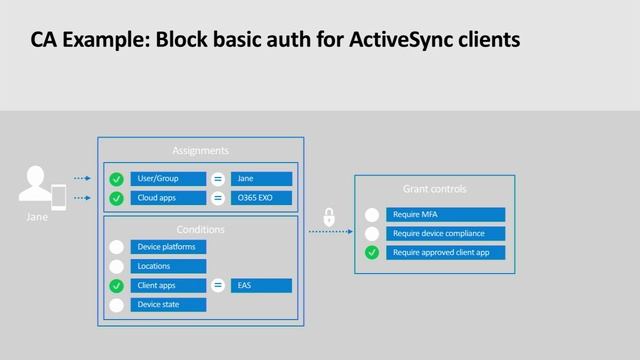Click the empty circle beside Device platforms
Image resolution: width=640 pixels, height=360 pixels.
116,247
